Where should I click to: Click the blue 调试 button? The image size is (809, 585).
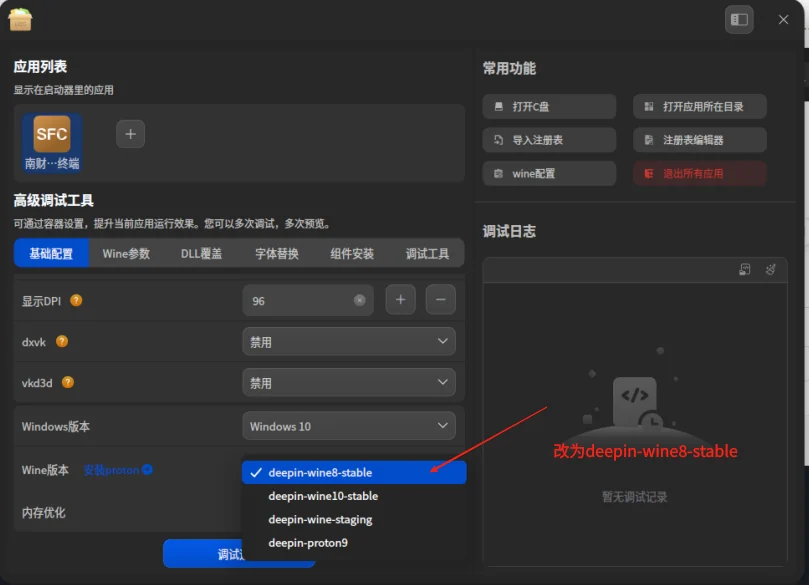pyautogui.click(x=203, y=554)
